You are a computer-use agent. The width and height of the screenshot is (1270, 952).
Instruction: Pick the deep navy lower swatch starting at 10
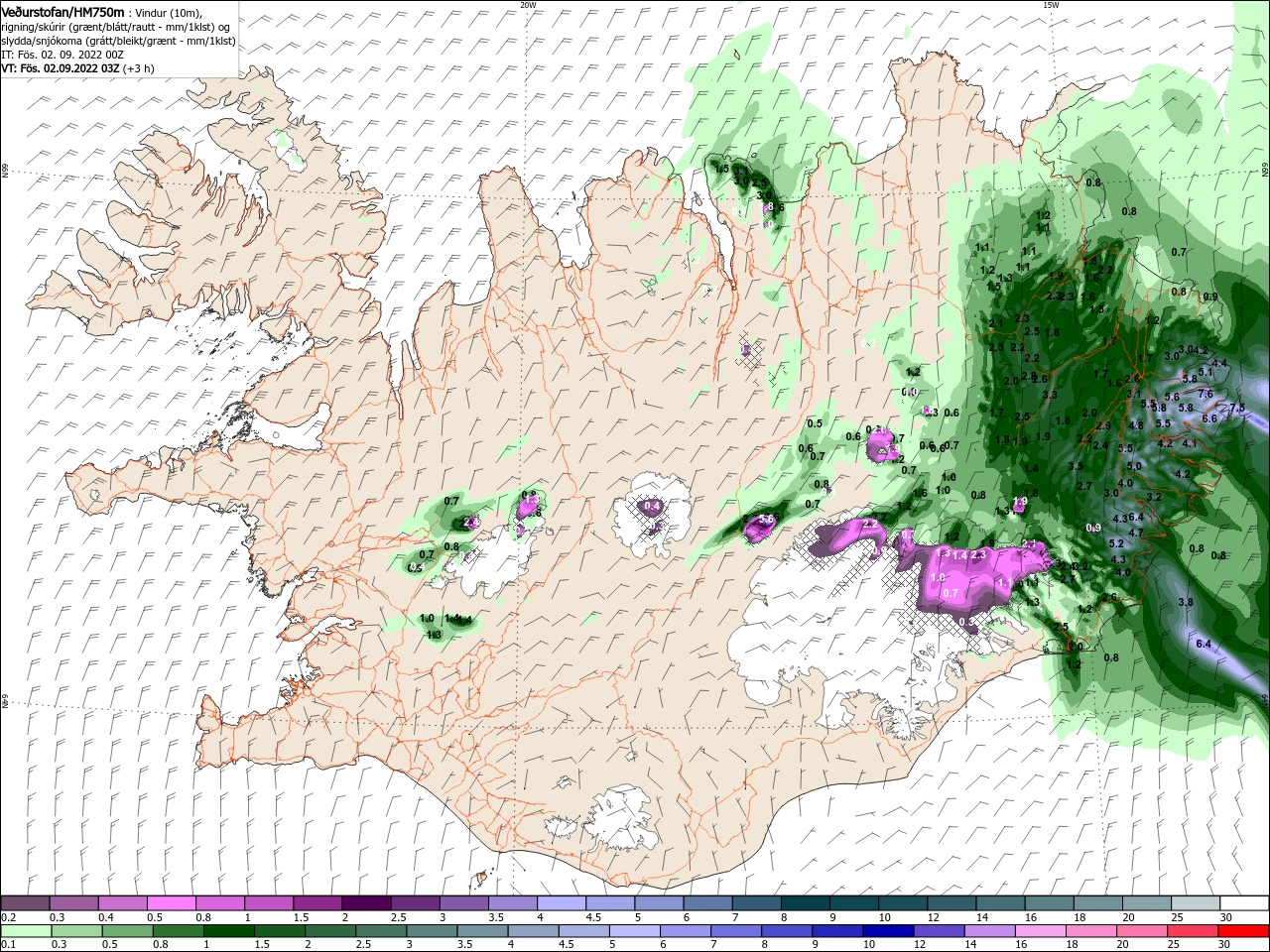888,931
